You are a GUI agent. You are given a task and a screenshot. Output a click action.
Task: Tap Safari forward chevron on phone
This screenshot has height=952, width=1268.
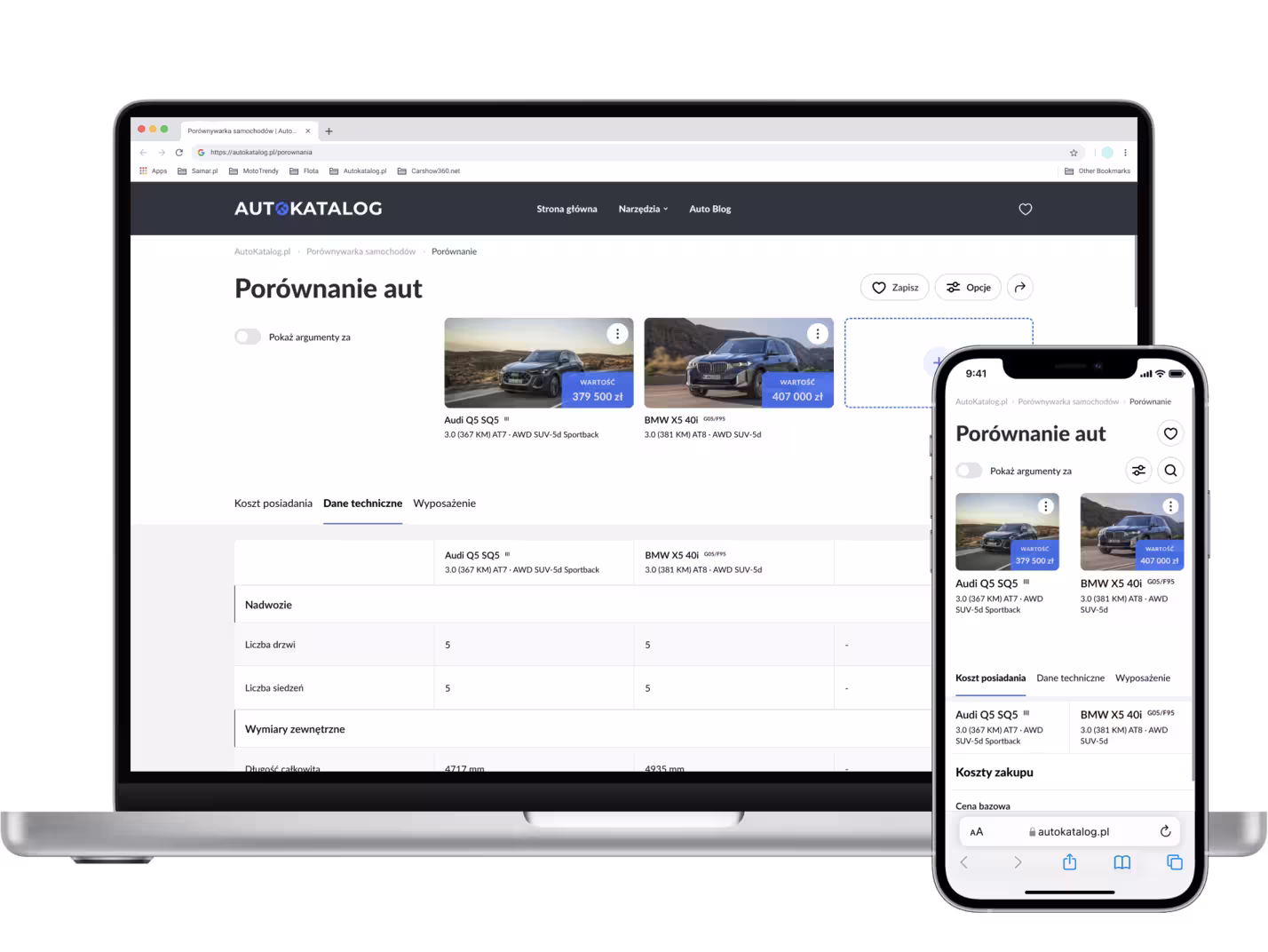tap(1018, 862)
